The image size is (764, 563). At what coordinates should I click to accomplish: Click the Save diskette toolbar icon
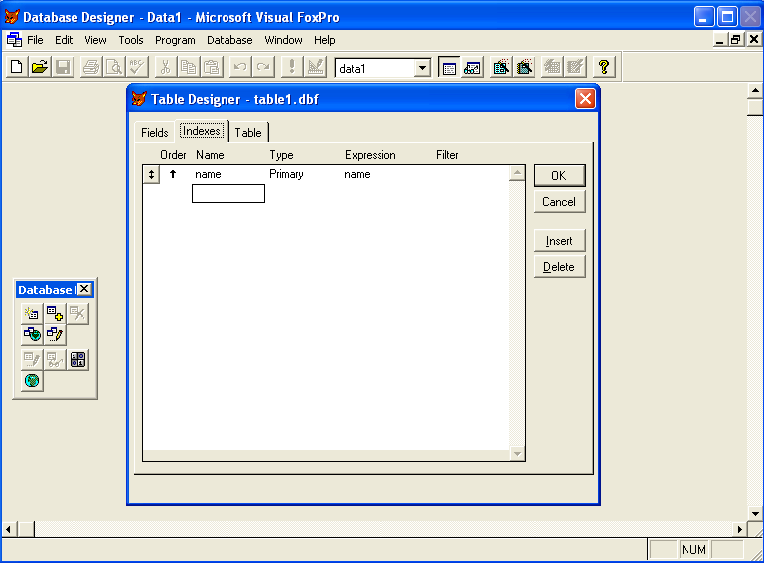click(63, 67)
